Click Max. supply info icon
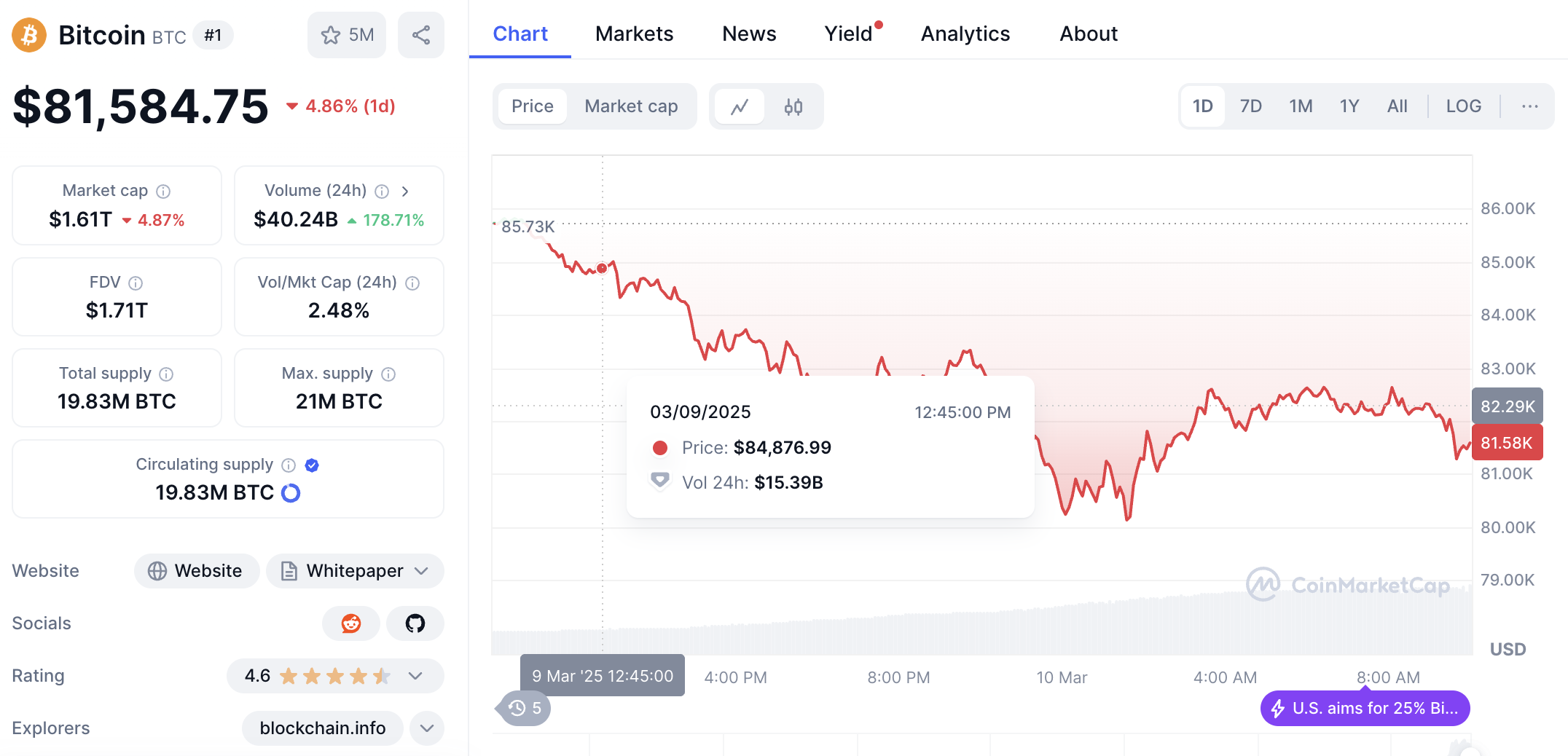 point(388,374)
